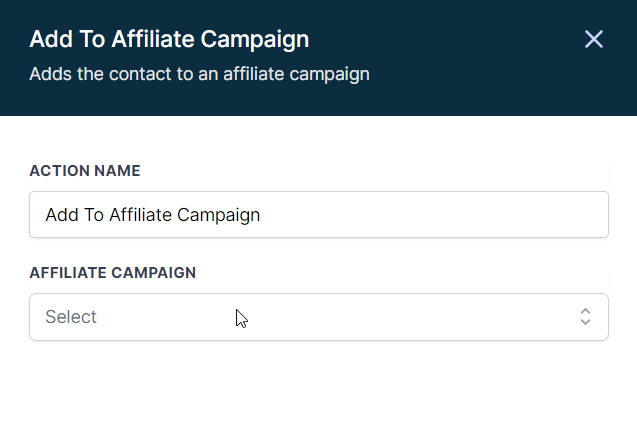Click the up-down chevron in the Select box
Viewport: 637px width, 427px height.
pos(586,317)
